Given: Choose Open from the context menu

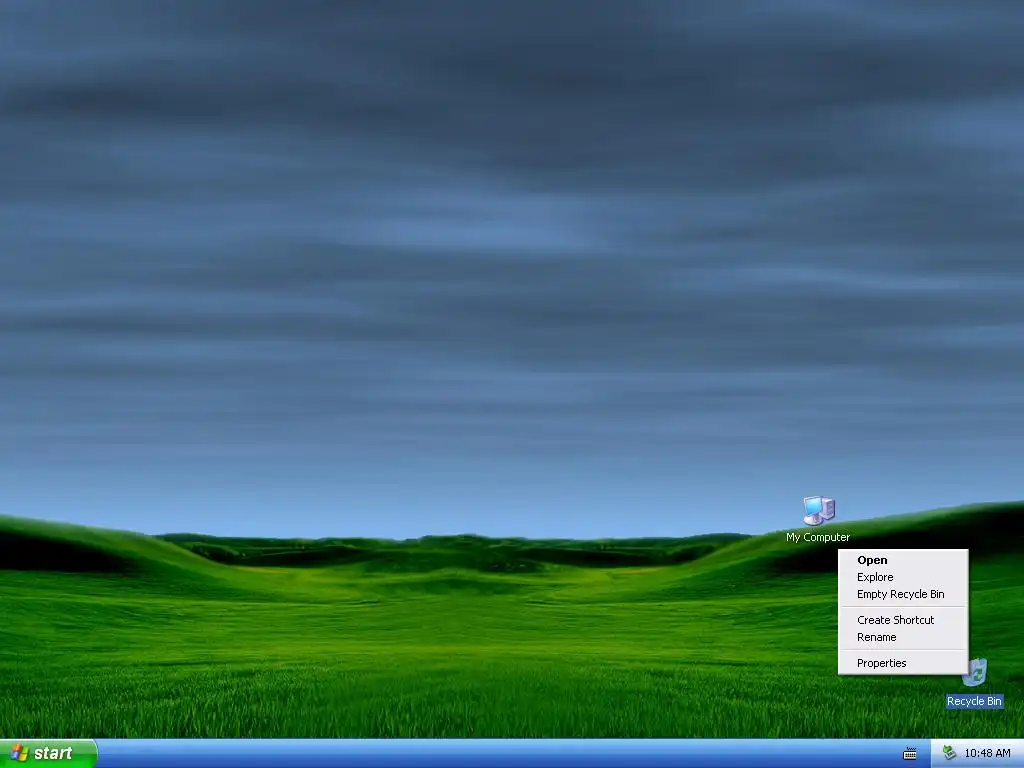Looking at the screenshot, I should click(x=903, y=560).
